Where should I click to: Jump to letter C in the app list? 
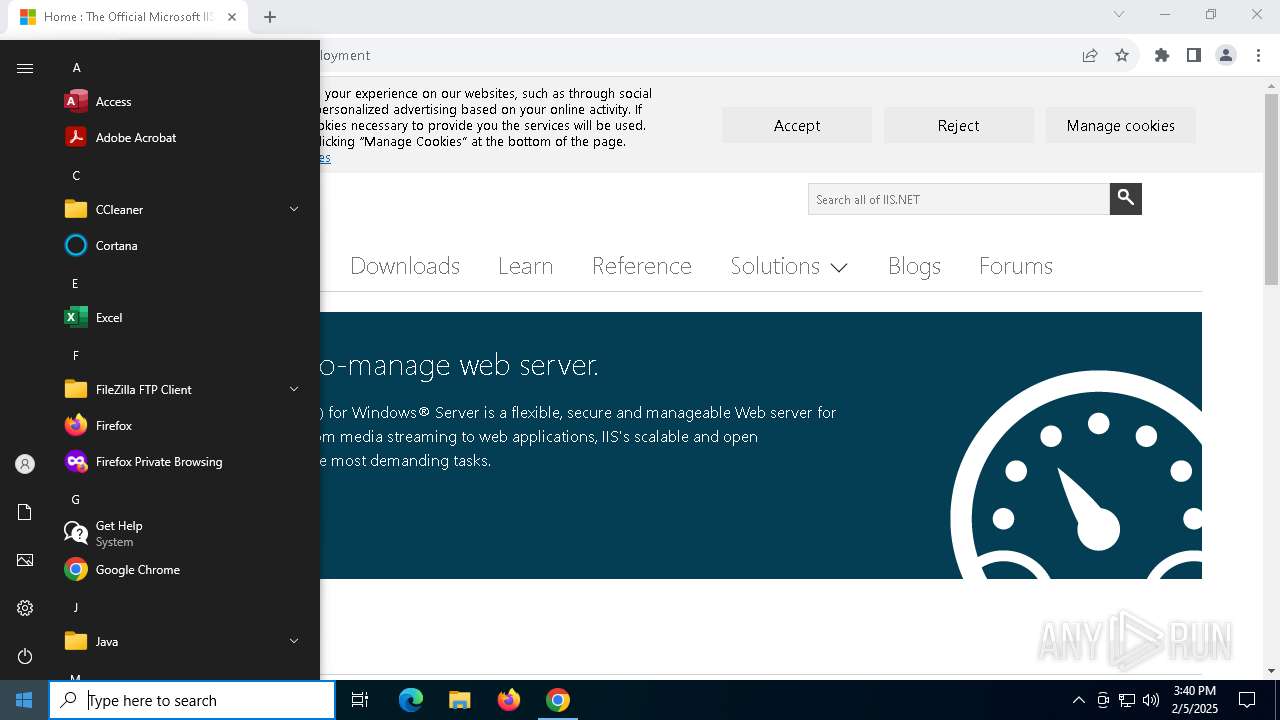pyautogui.click(x=76, y=176)
